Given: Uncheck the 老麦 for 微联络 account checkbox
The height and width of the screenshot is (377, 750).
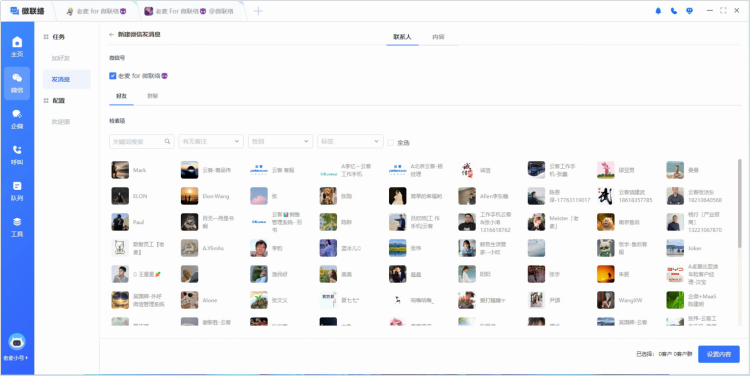Looking at the screenshot, I should click(x=113, y=76).
